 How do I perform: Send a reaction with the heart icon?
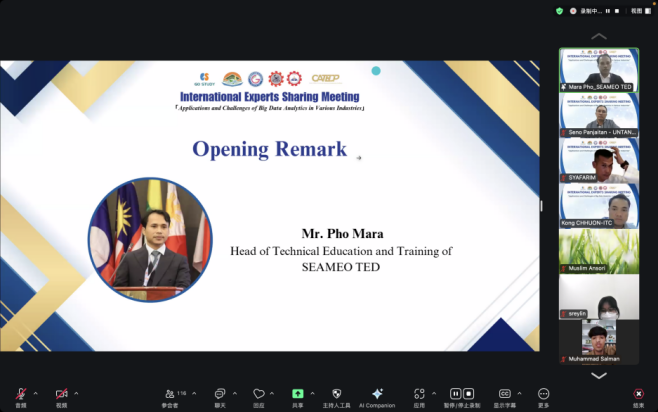point(258,394)
